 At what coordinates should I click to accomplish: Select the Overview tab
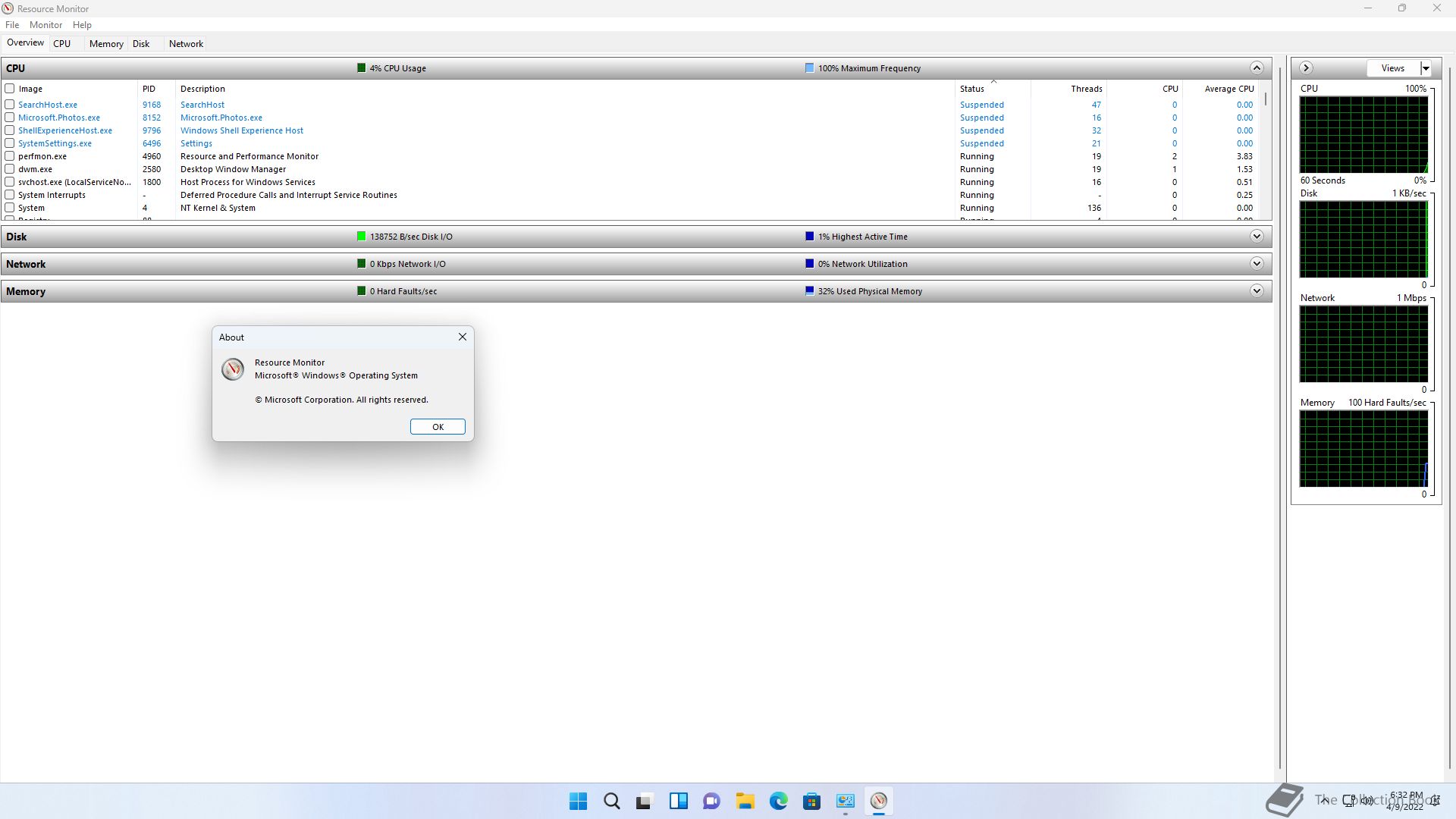(x=25, y=42)
